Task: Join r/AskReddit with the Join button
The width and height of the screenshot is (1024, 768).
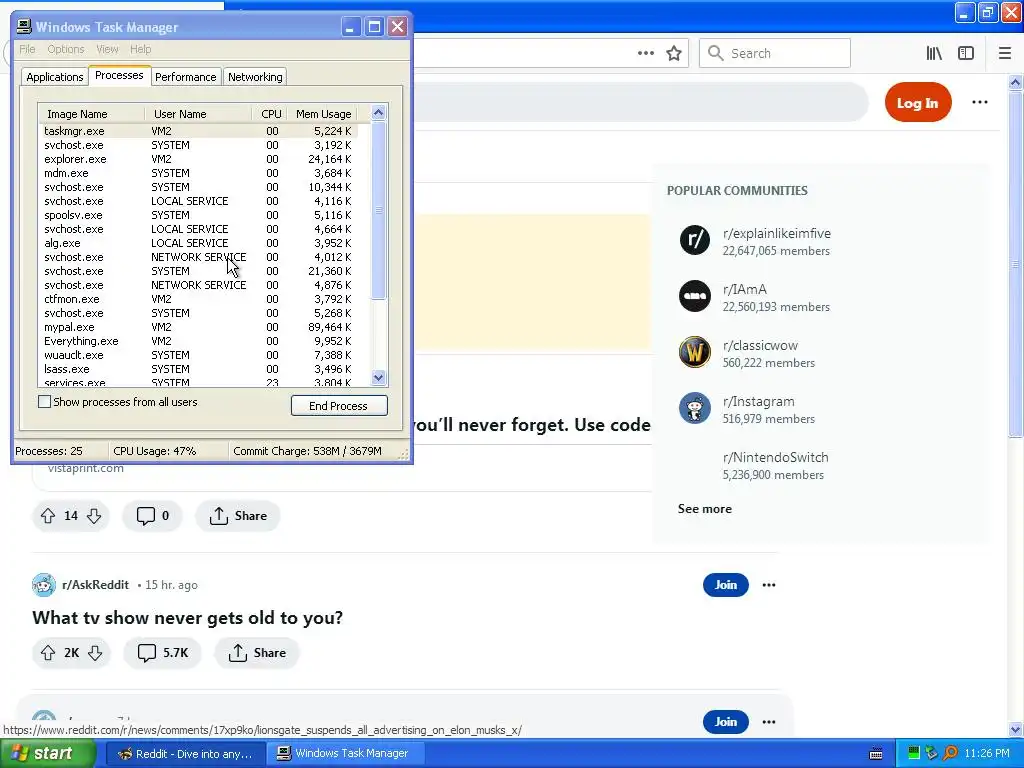Action: pyautogui.click(x=726, y=585)
